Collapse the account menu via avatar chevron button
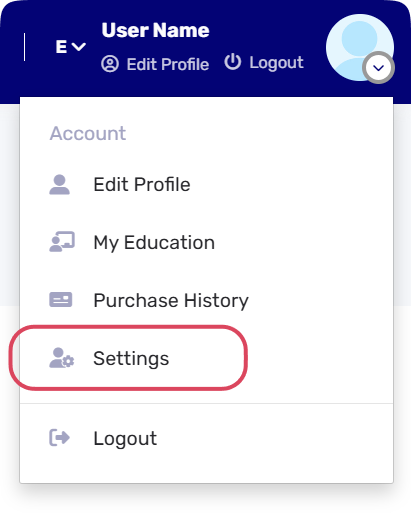Screen dimensions: 411x513 tap(378, 68)
